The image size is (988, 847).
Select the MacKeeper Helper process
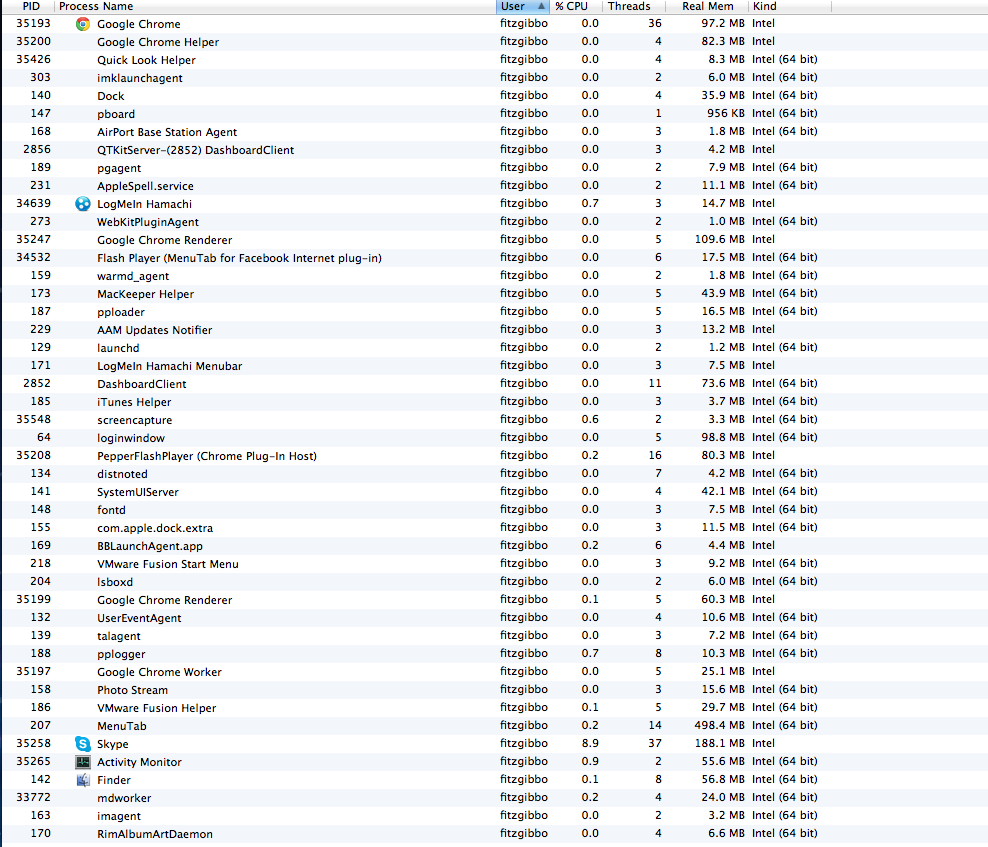point(494,294)
